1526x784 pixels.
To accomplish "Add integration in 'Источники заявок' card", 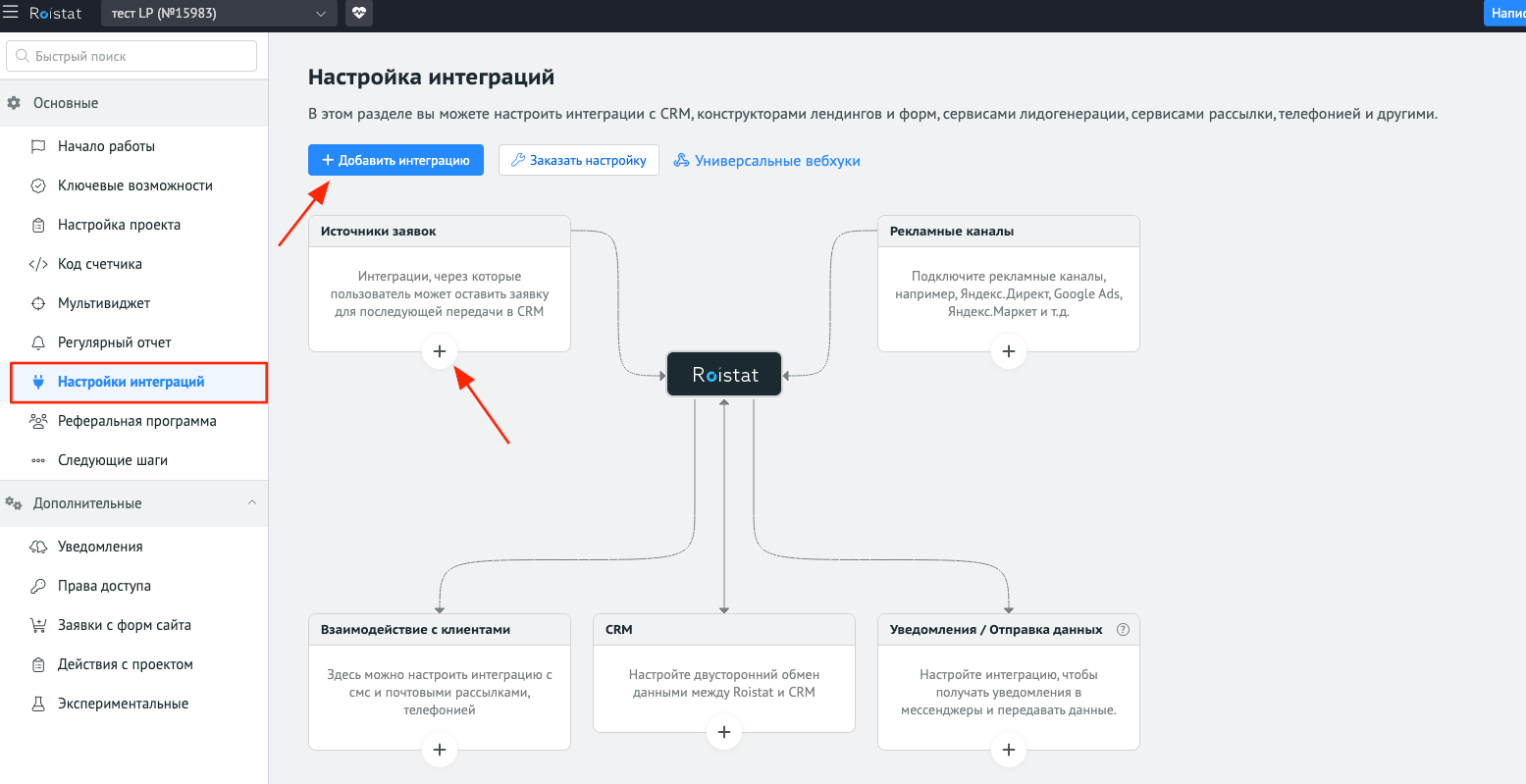I will click(x=440, y=351).
